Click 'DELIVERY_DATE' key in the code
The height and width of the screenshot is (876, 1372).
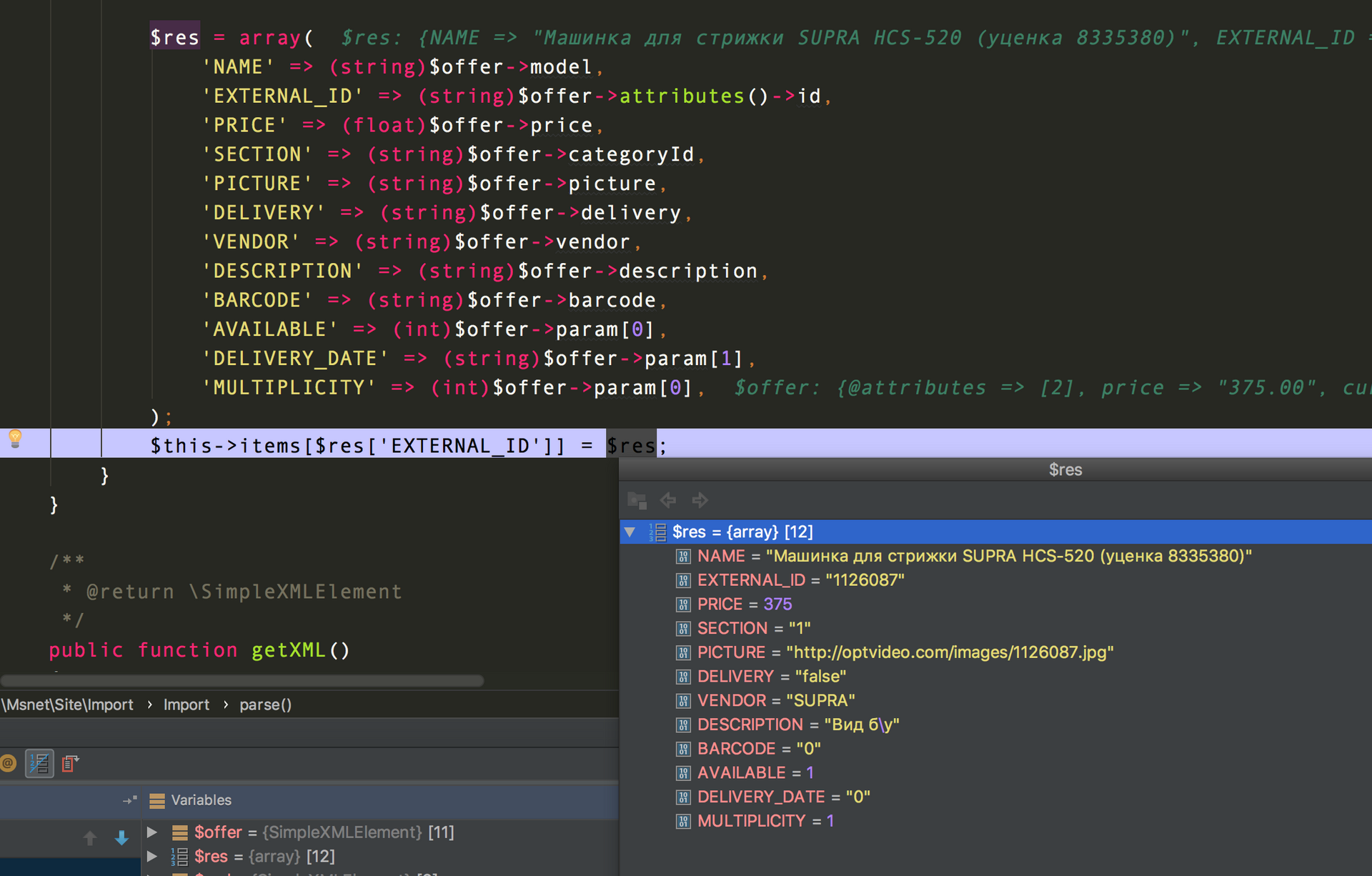click(x=296, y=358)
